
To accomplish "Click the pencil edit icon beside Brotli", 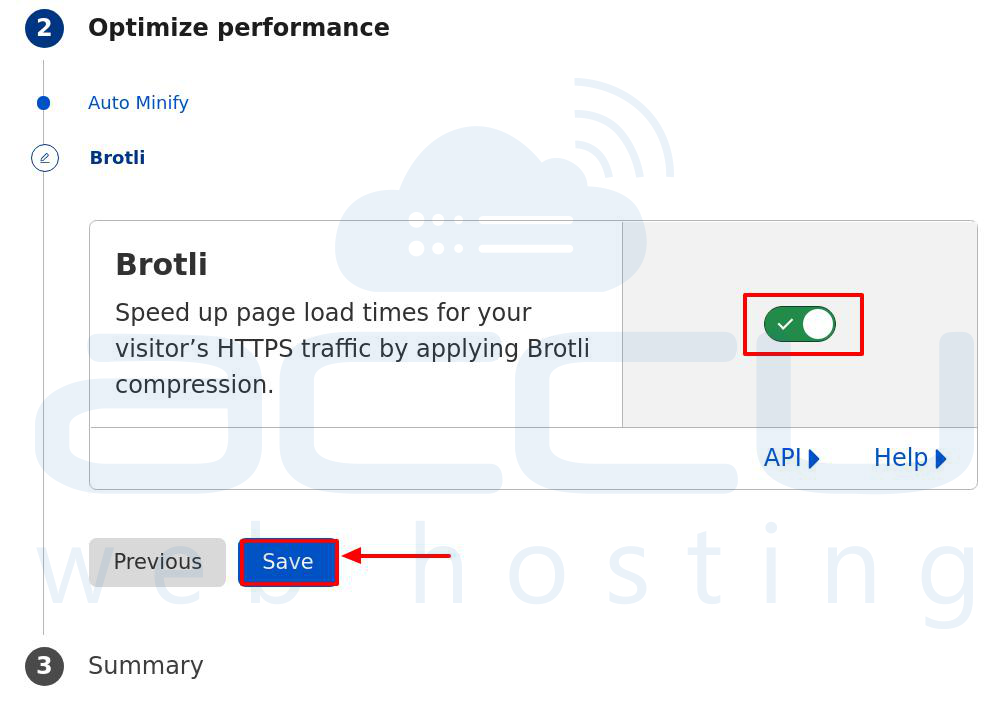I will 44,157.
